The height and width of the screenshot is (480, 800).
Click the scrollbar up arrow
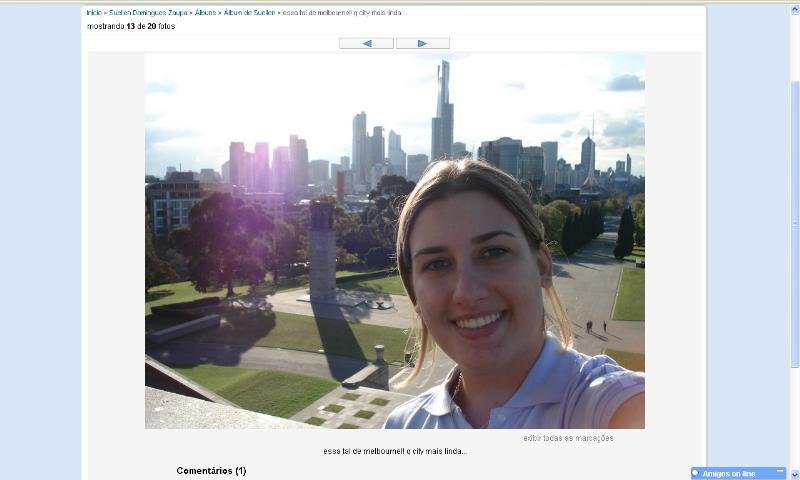(x=795, y=10)
